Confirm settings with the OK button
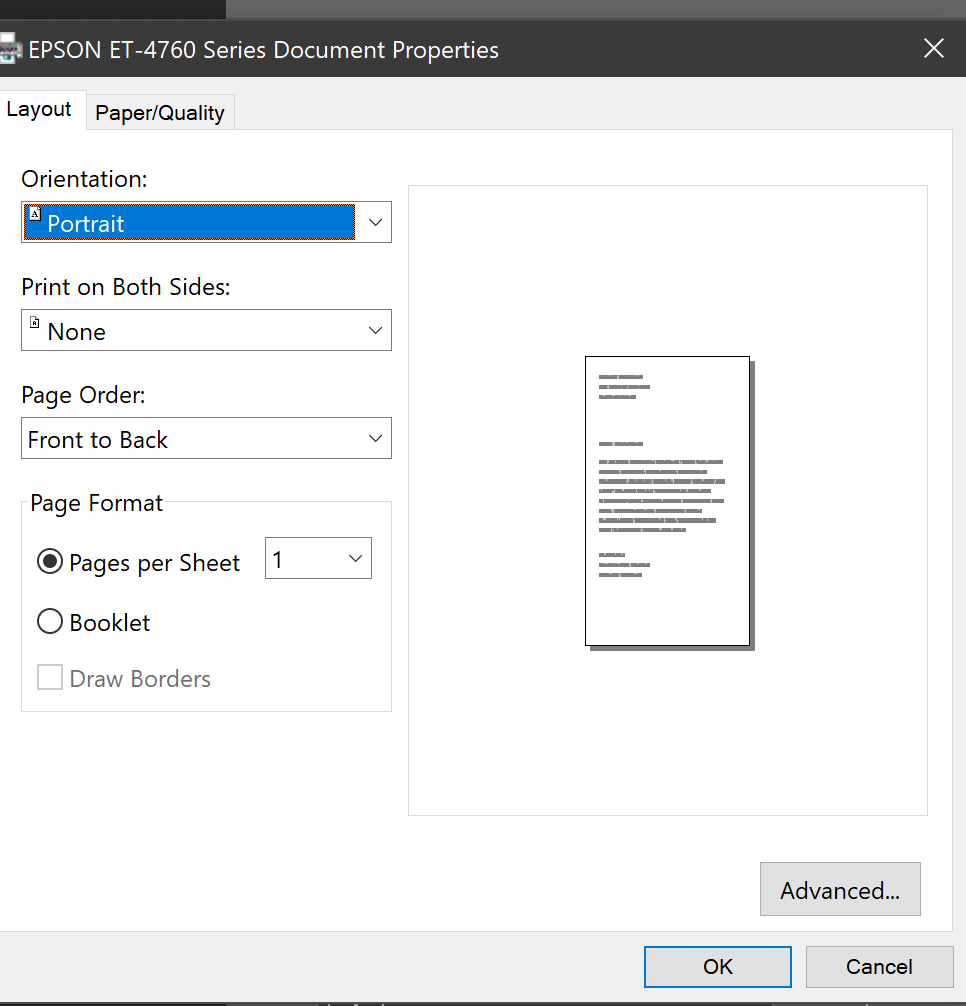Screen dimensions: 966x1006 (x=718, y=967)
